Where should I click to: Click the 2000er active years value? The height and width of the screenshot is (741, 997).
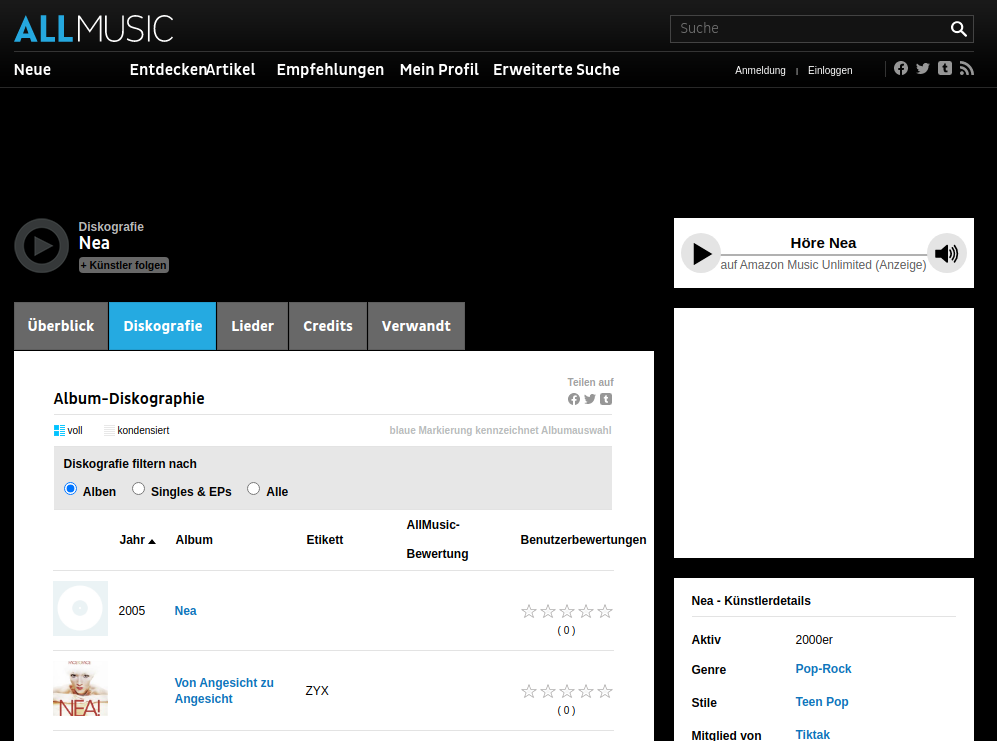(814, 640)
